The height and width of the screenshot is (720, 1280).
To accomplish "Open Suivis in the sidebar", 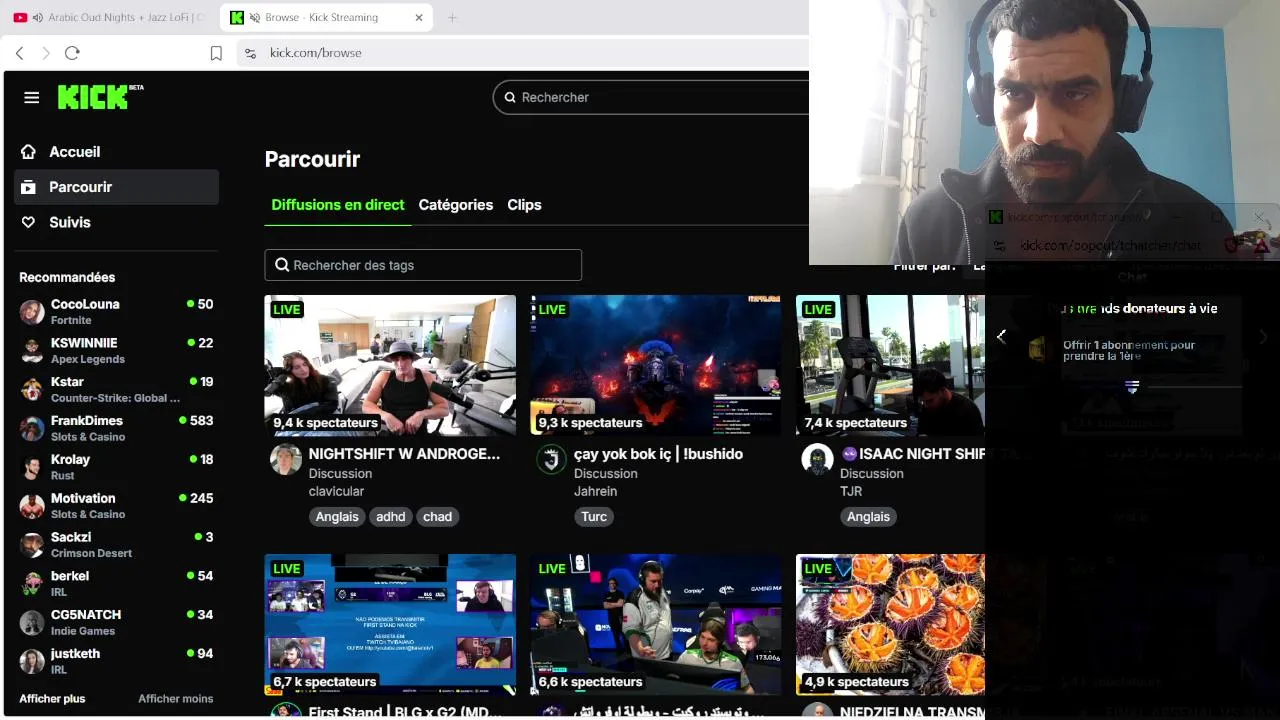I will [x=116, y=222].
